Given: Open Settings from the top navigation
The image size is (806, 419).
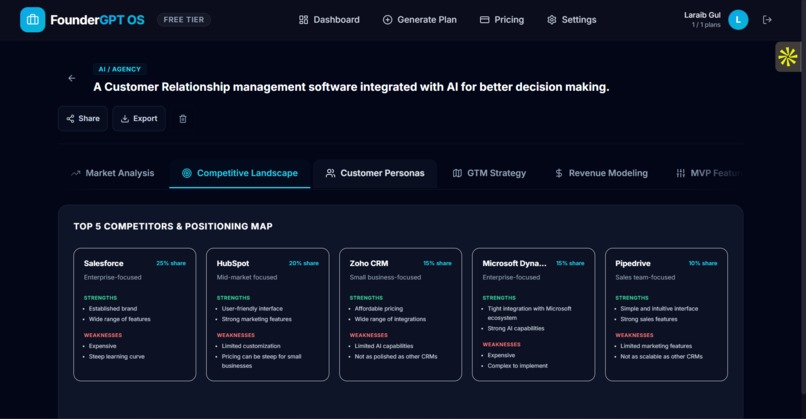Looking at the screenshot, I should coord(572,20).
